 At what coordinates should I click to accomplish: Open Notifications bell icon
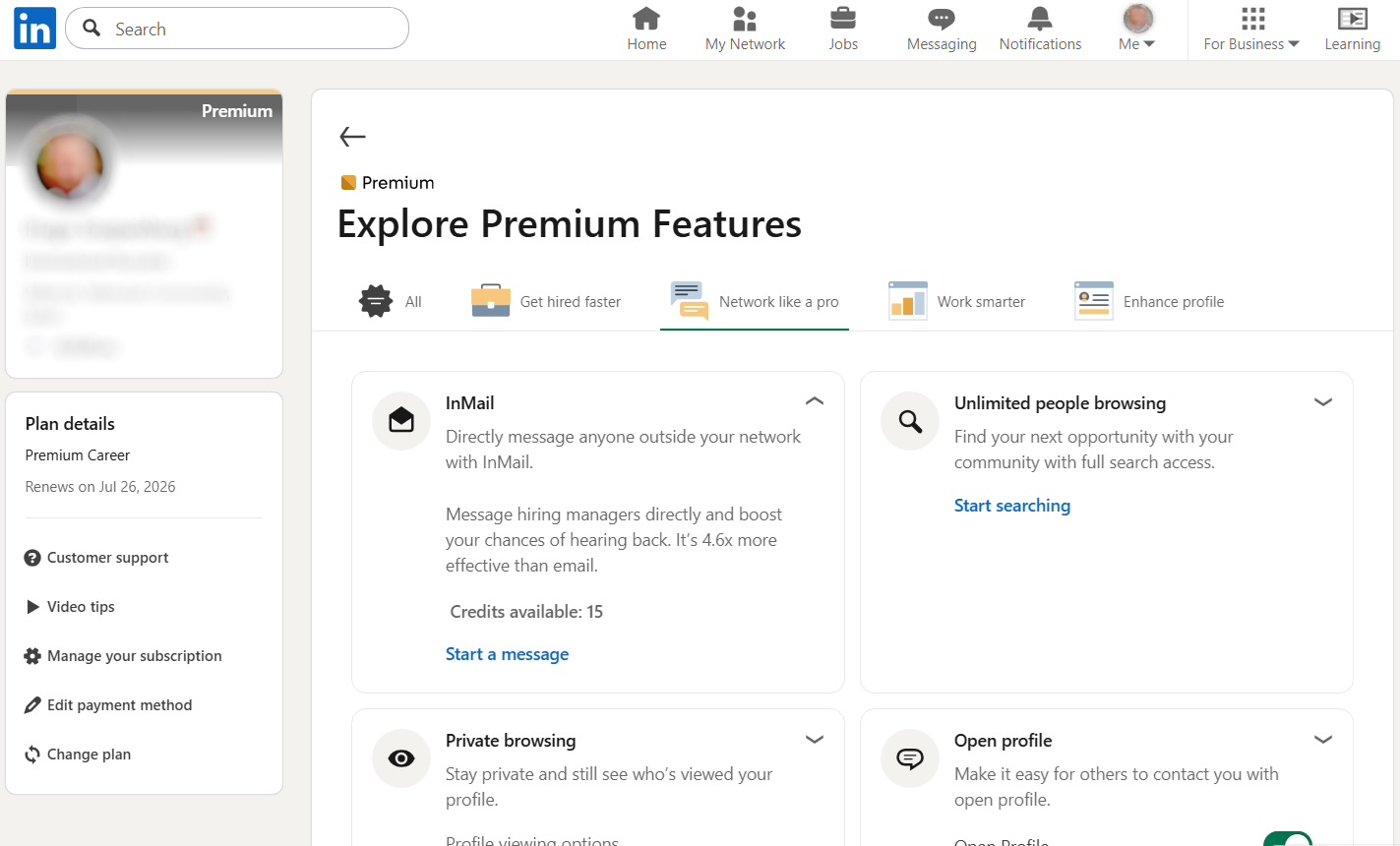click(x=1040, y=19)
